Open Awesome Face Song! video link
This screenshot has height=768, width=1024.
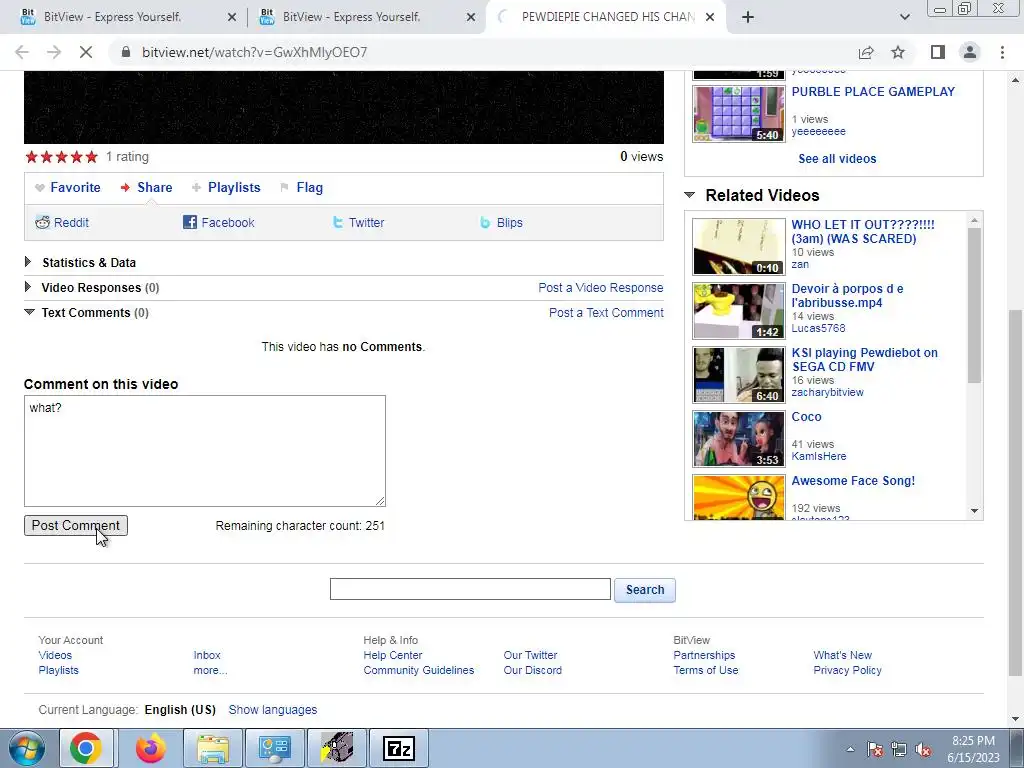tap(853, 481)
